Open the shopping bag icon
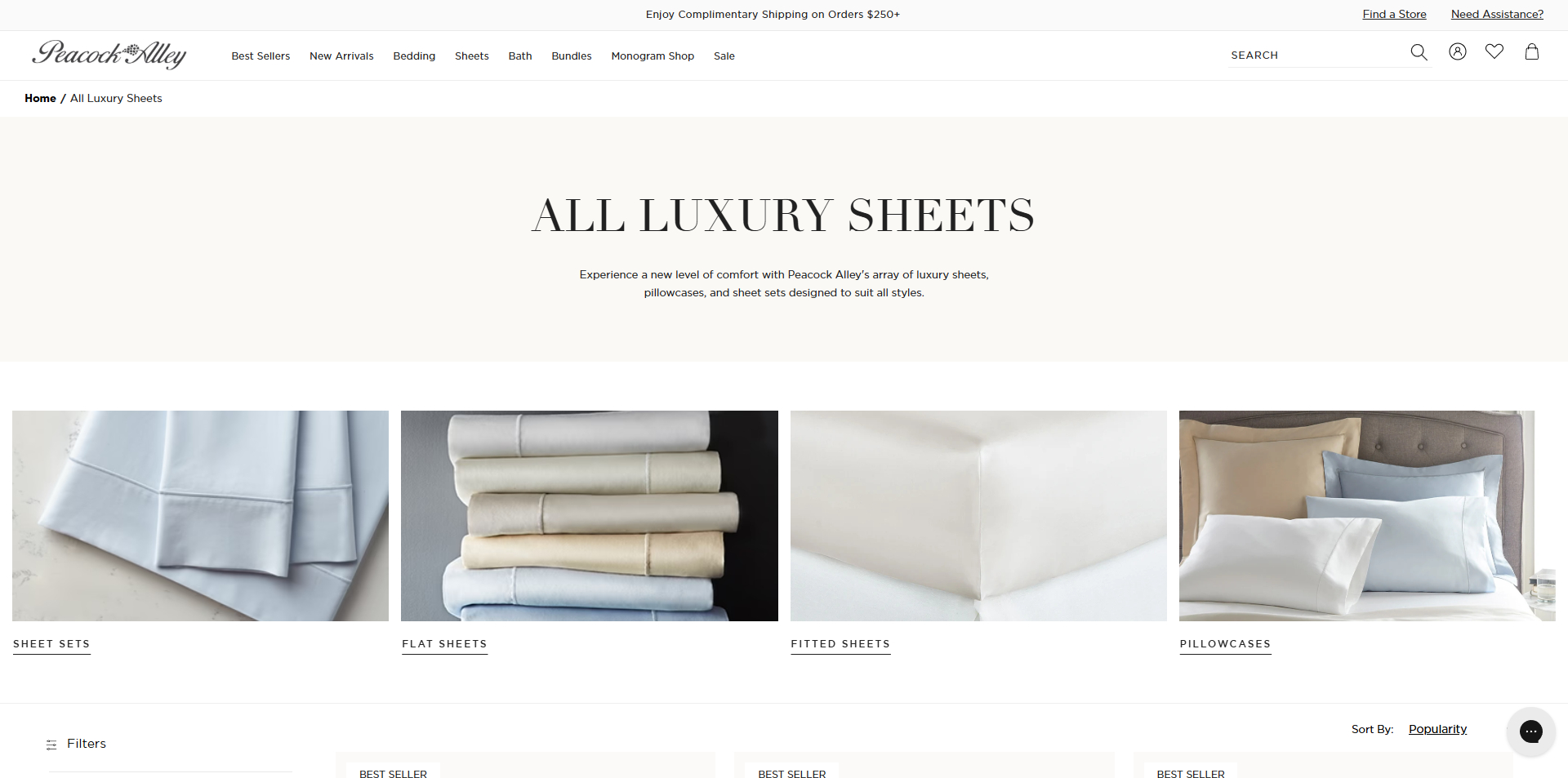 tap(1532, 51)
